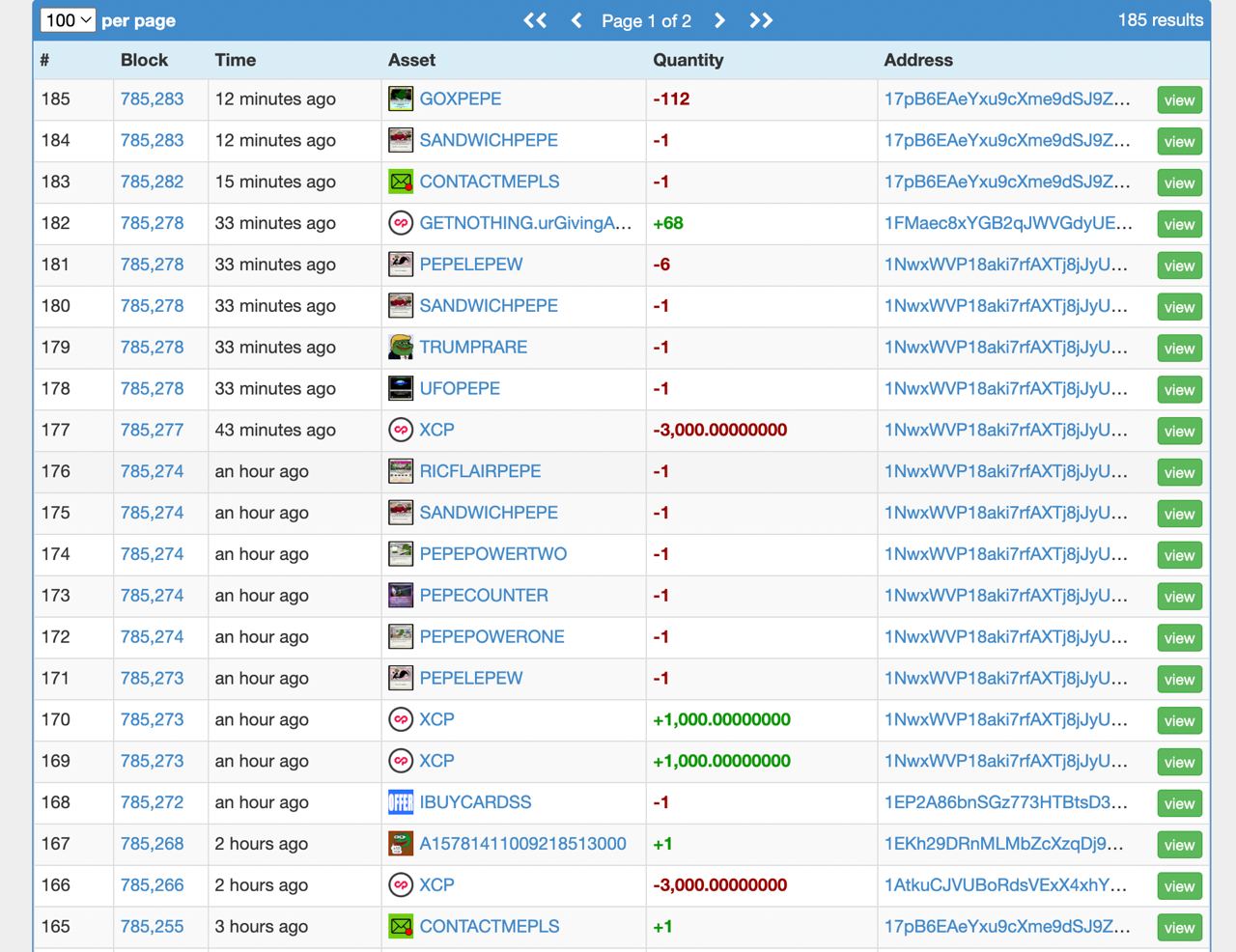Open block 785,266 link
The image size is (1236, 952).
pos(152,885)
